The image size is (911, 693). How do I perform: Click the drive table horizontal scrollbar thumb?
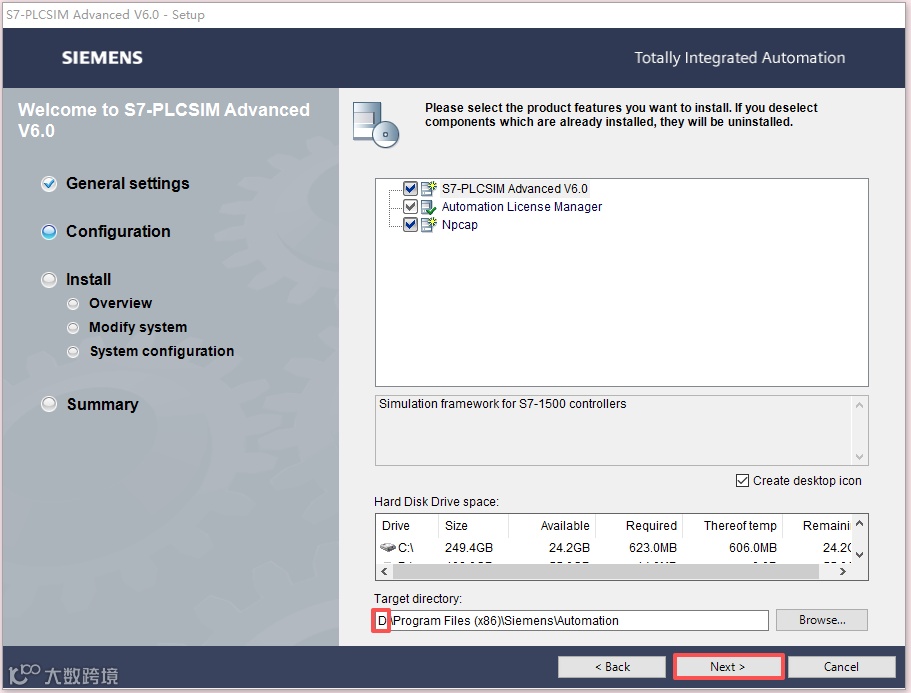point(605,572)
